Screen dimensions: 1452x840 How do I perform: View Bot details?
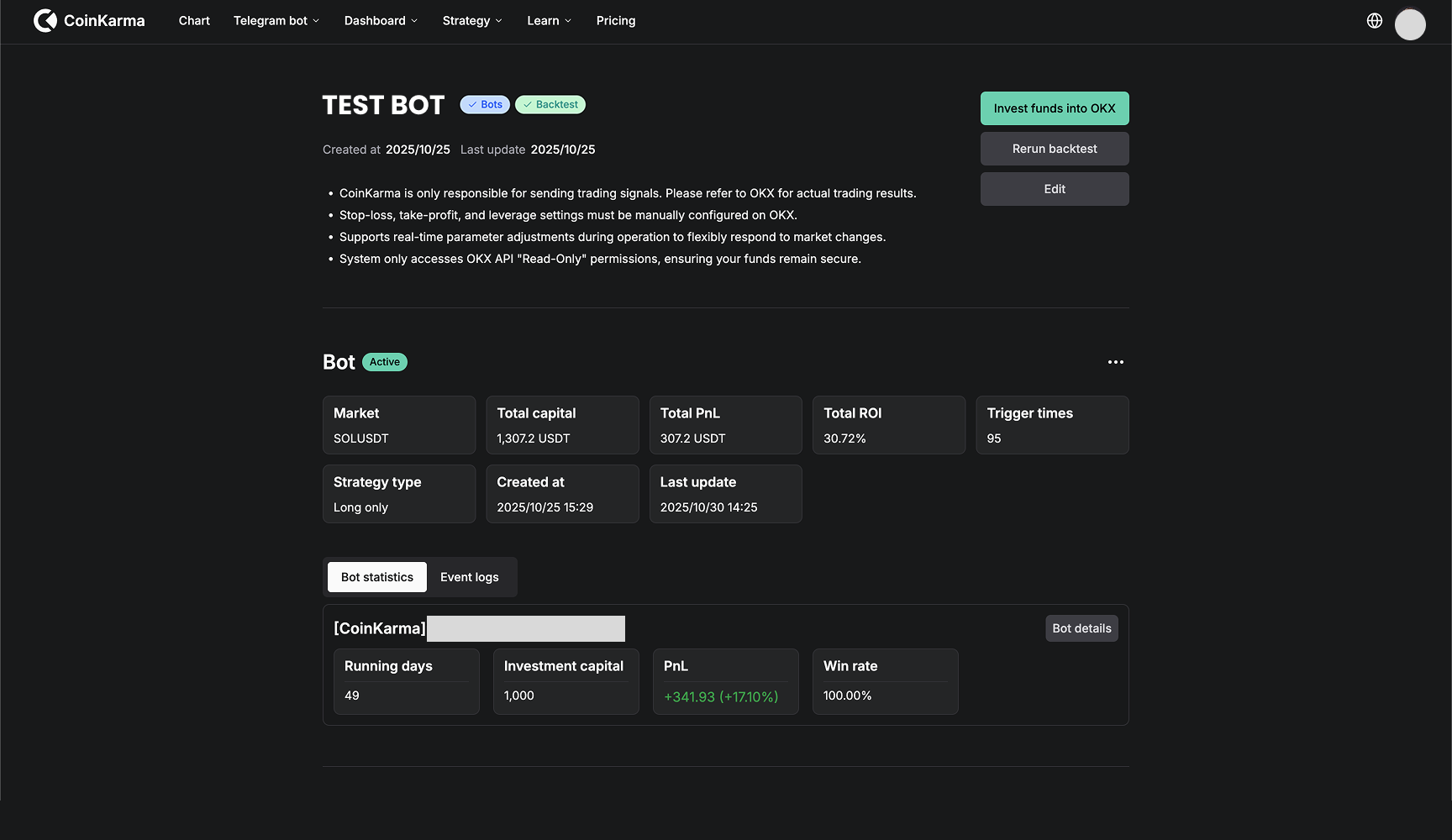click(1081, 628)
